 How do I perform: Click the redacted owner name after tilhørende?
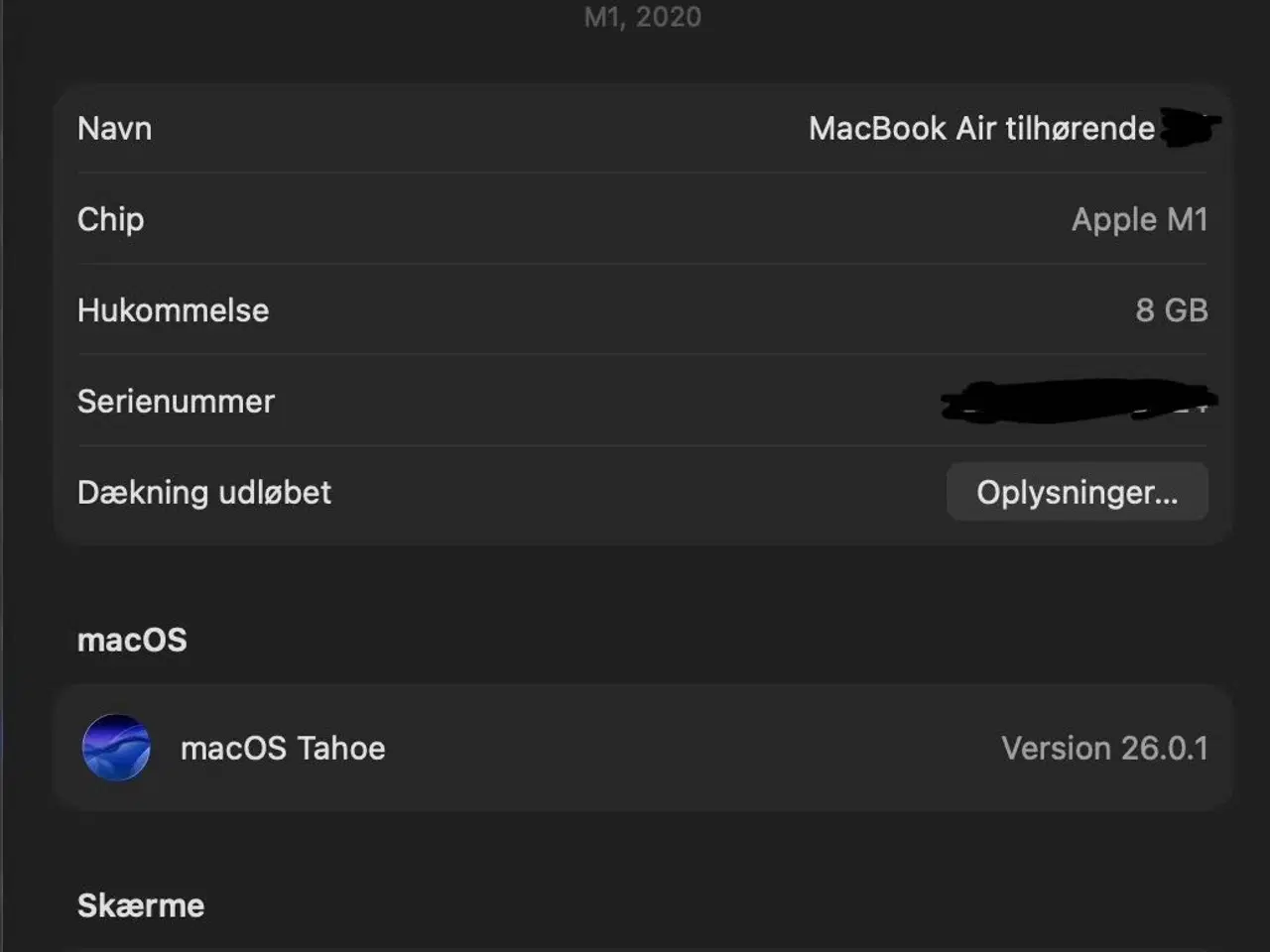pos(1189,129)
